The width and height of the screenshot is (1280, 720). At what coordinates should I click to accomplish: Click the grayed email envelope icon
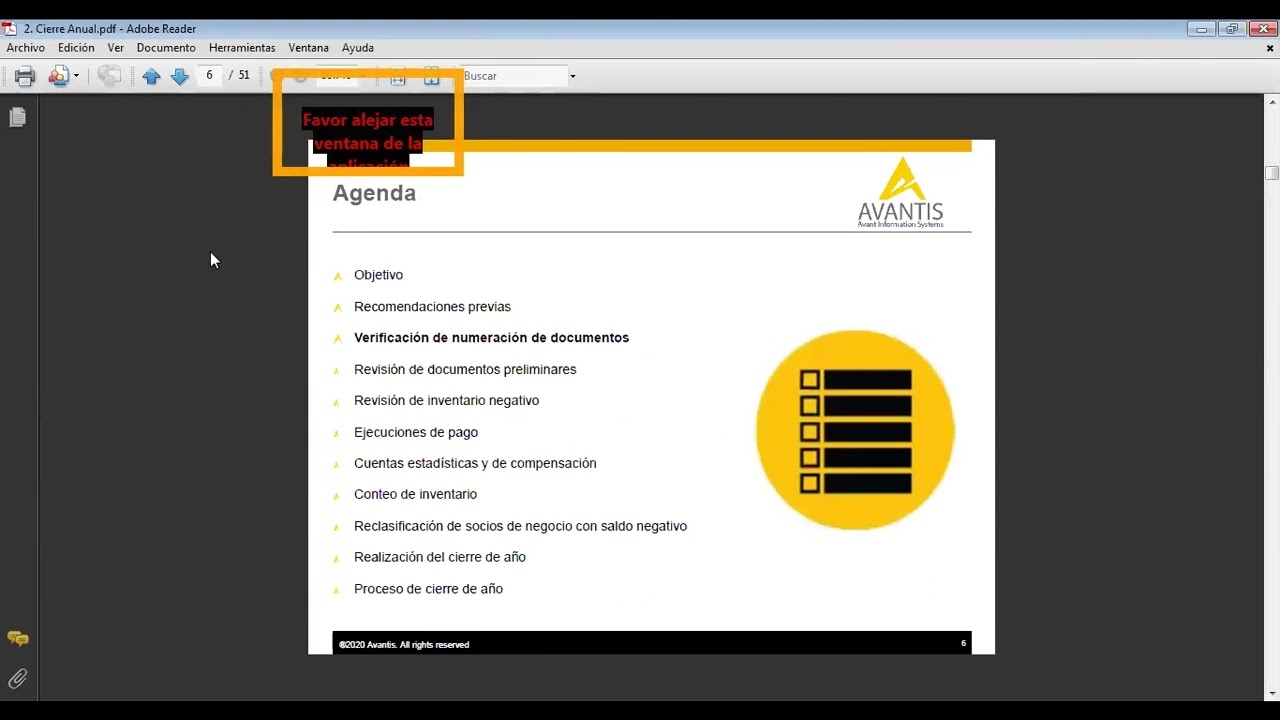(109, 76)
